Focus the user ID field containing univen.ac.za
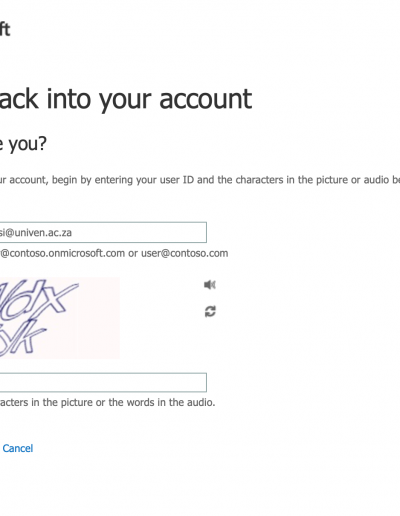The width and height of the screenshot is (400, 516). 103,232
